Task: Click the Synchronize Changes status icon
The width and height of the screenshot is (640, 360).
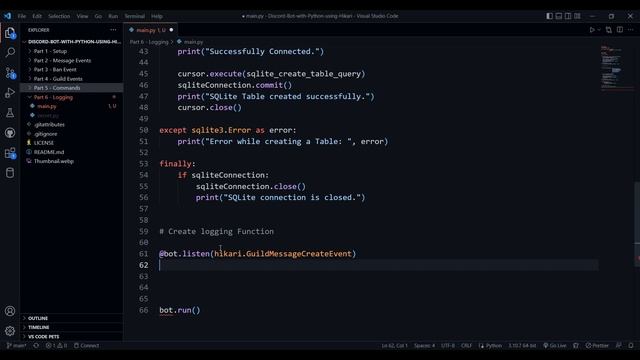Action: click(36, 346)
